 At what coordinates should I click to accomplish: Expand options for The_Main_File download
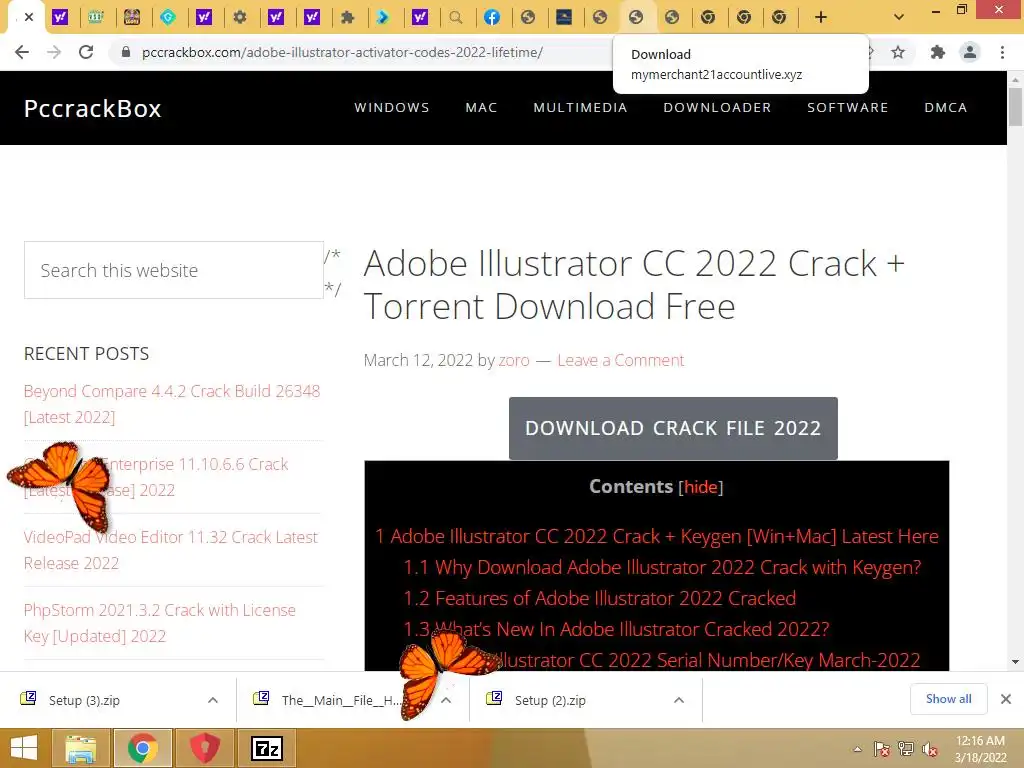[x=446, y=700]
